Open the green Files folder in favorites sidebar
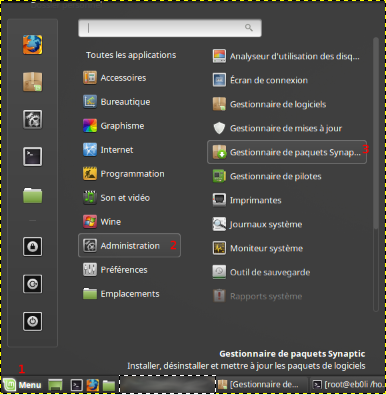The height and width of the screenshot is (395, 386). pyautogui.click(x=32, y=195)
